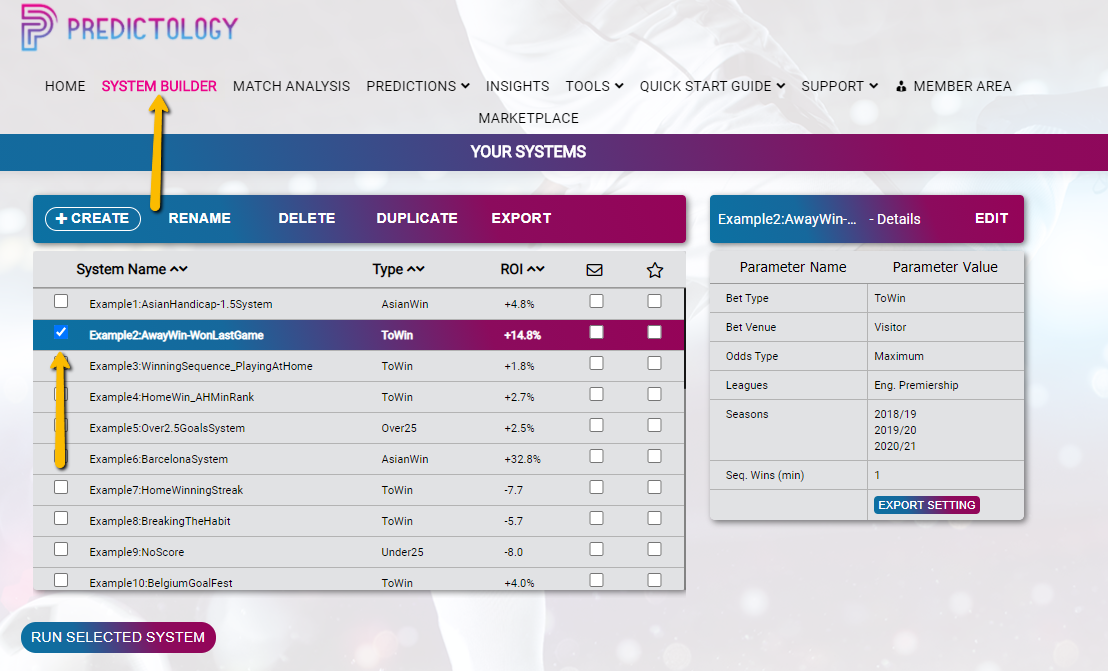1108x671 pixels.
Task: Toggle favorite checkbox for Example6:BarcelonaSystem
Action: pyautogui.click(x=654, y=456)
